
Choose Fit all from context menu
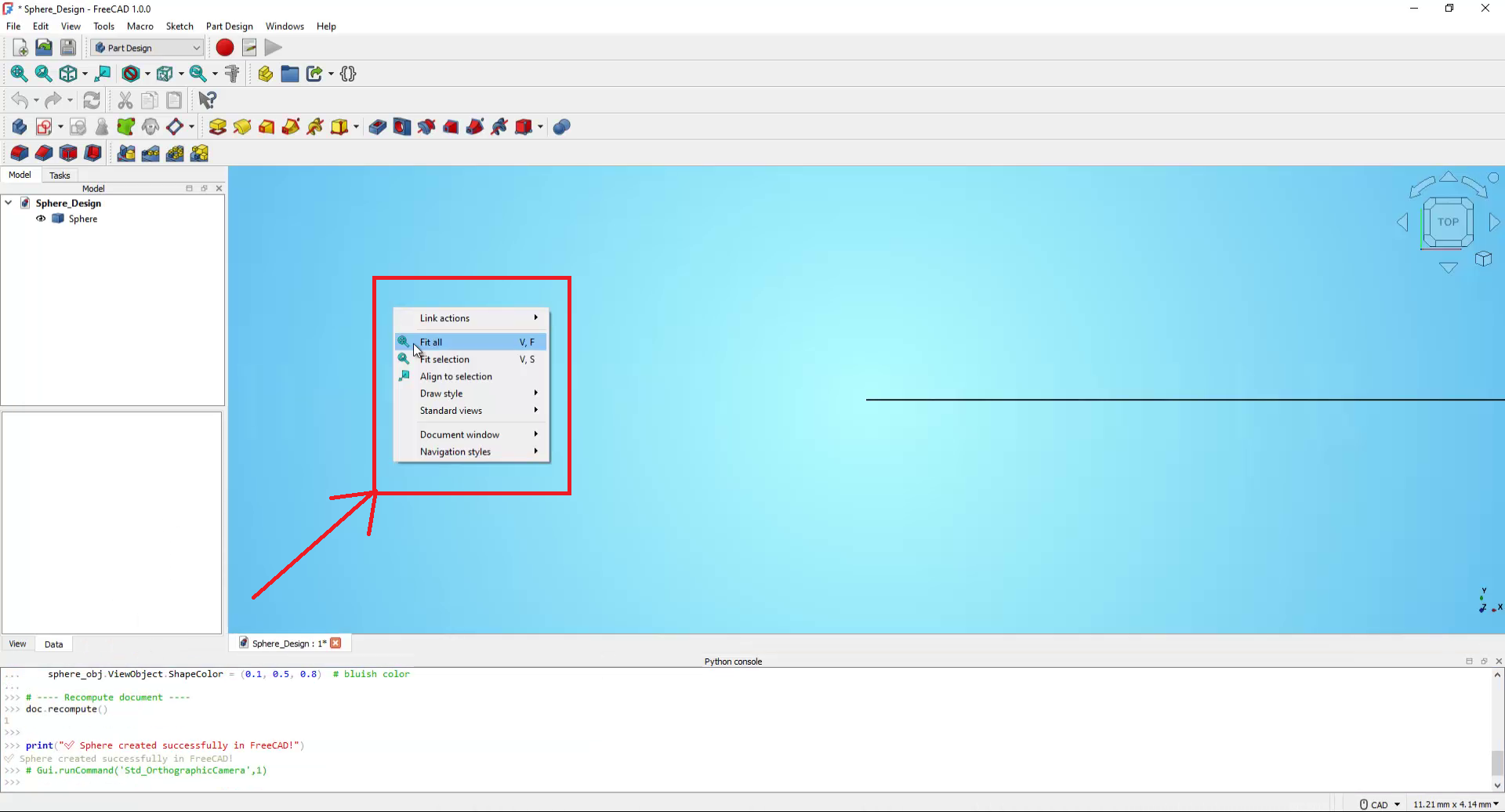(431, 343)
